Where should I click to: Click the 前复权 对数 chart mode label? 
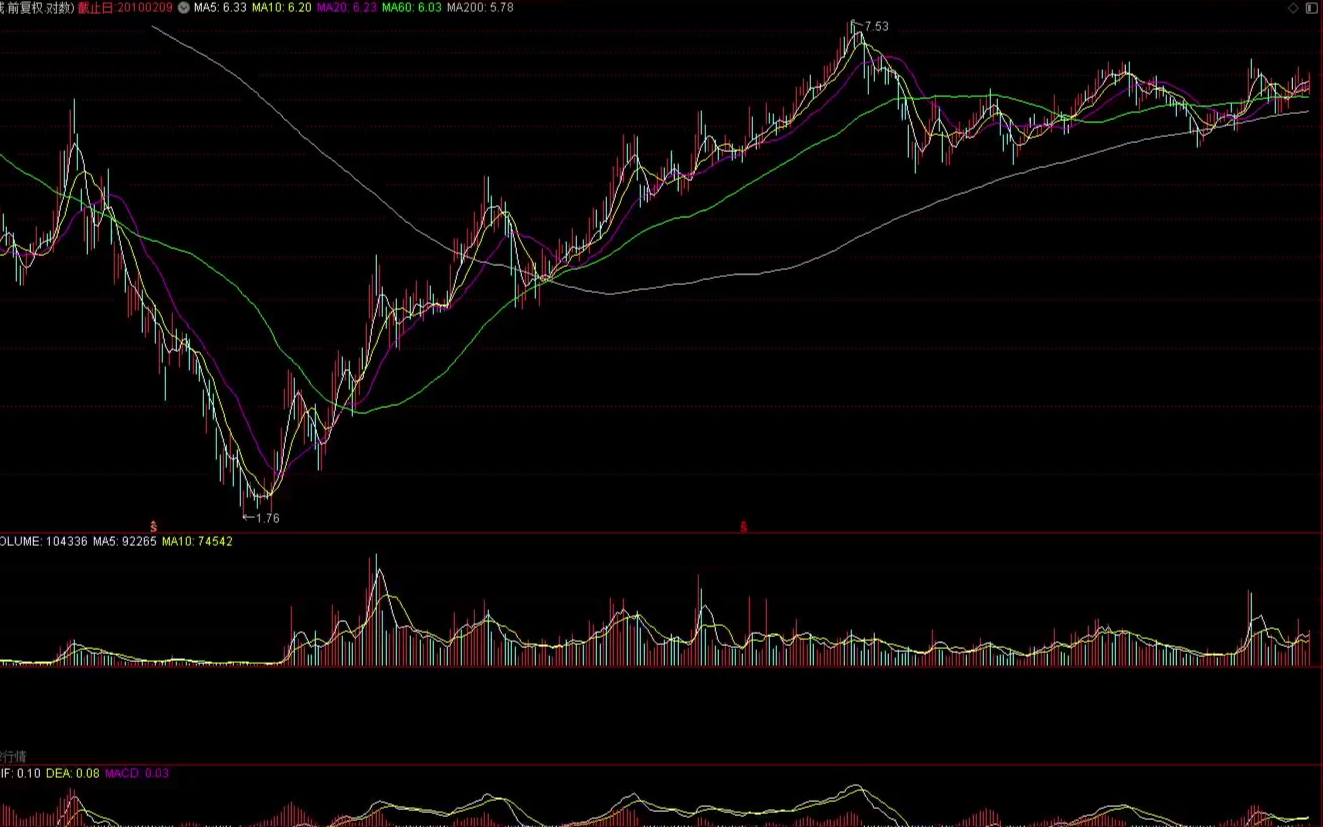(41, 8)
